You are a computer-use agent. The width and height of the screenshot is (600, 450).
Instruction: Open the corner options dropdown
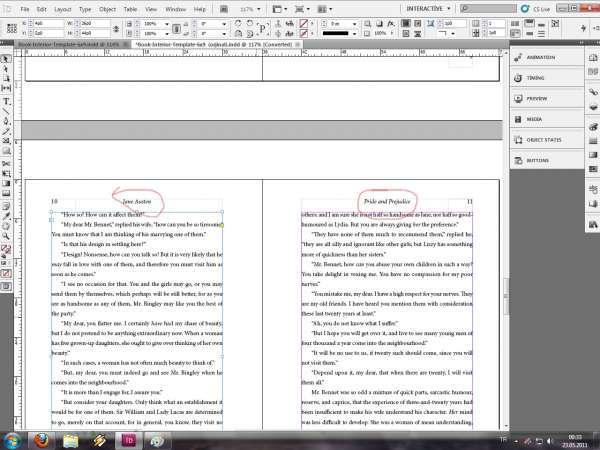coord(453,34)
